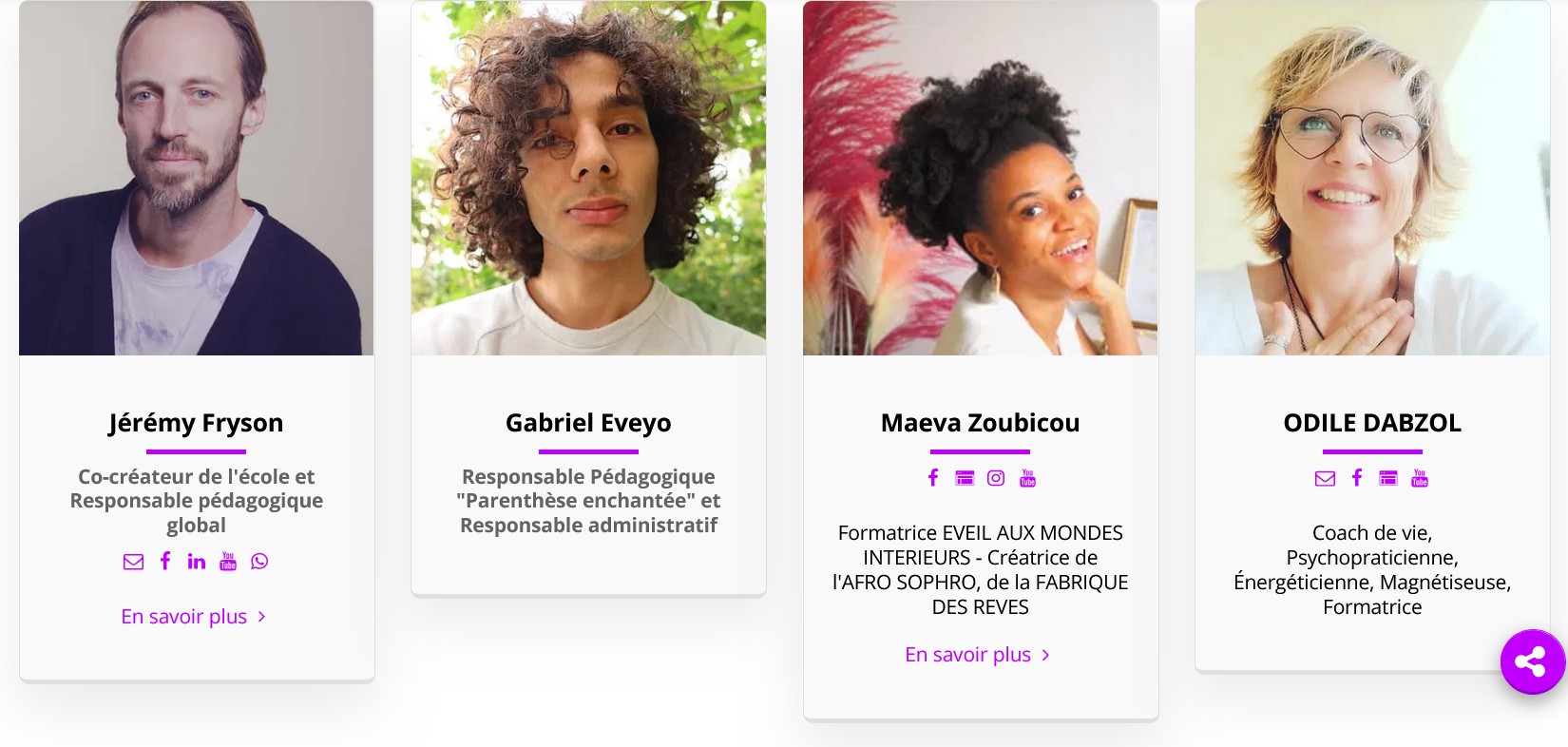The height and width of the screenshot is (747, 1568).
Task: Click the purple floating share button
Action: [x=1532, y=661]
